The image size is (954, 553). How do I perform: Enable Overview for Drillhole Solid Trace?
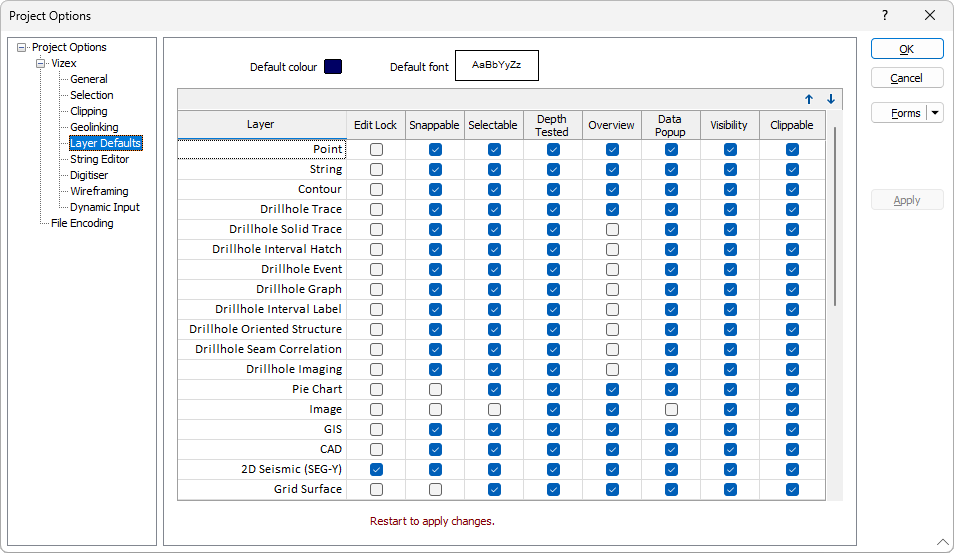point(612,229)
